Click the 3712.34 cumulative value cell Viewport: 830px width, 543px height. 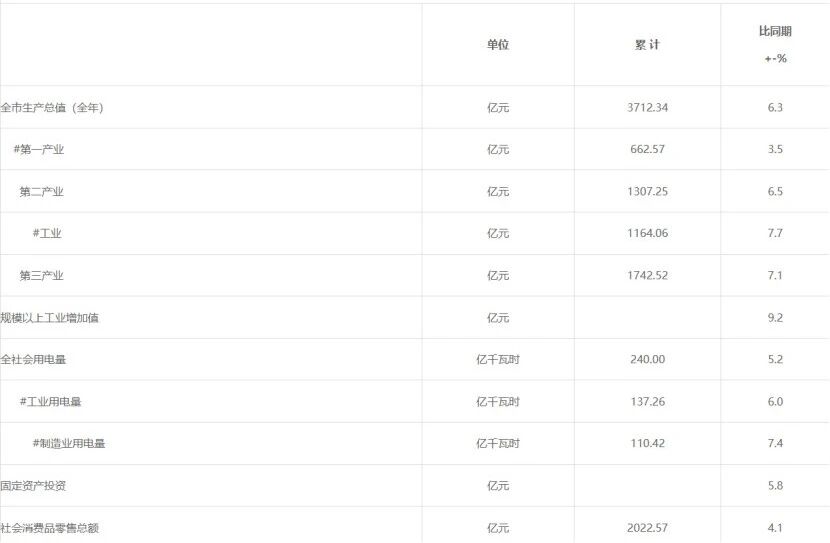[x=647, y=108]
